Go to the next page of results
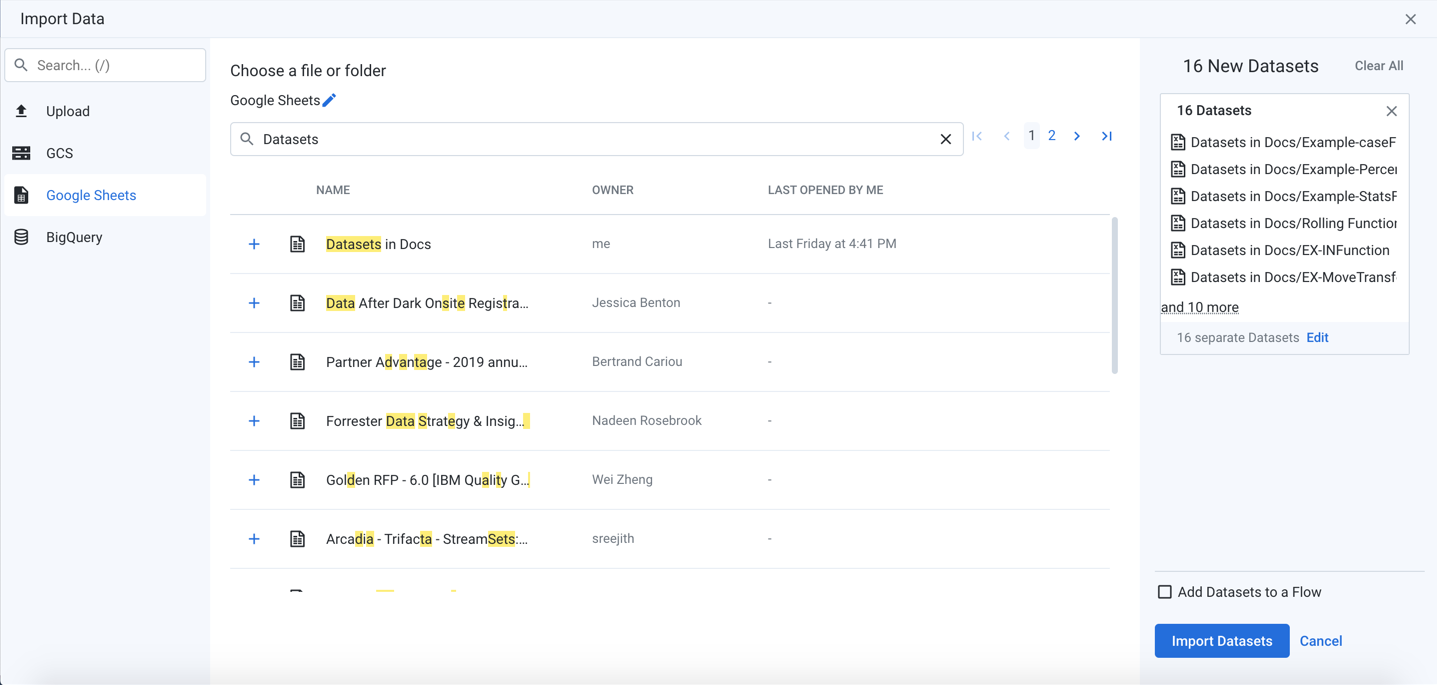 tap(1077, 136)
